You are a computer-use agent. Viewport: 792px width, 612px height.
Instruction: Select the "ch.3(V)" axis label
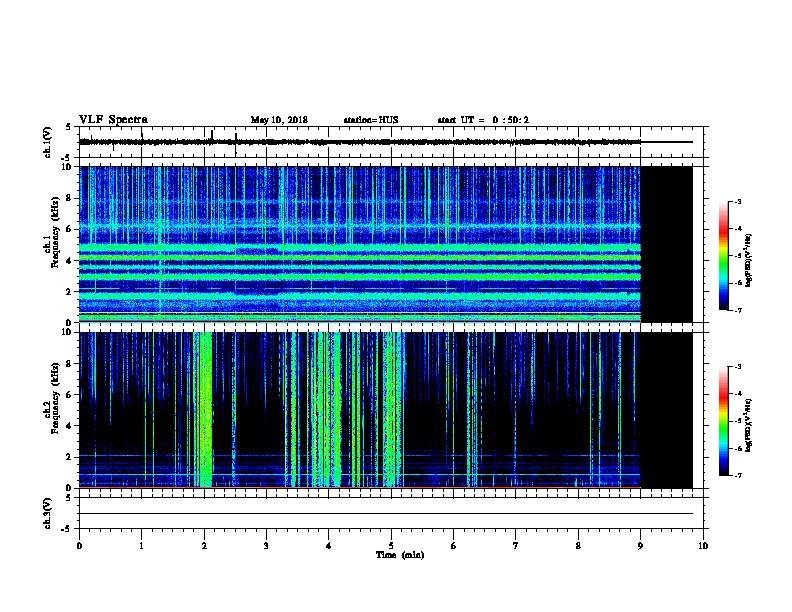pos(48,513)
